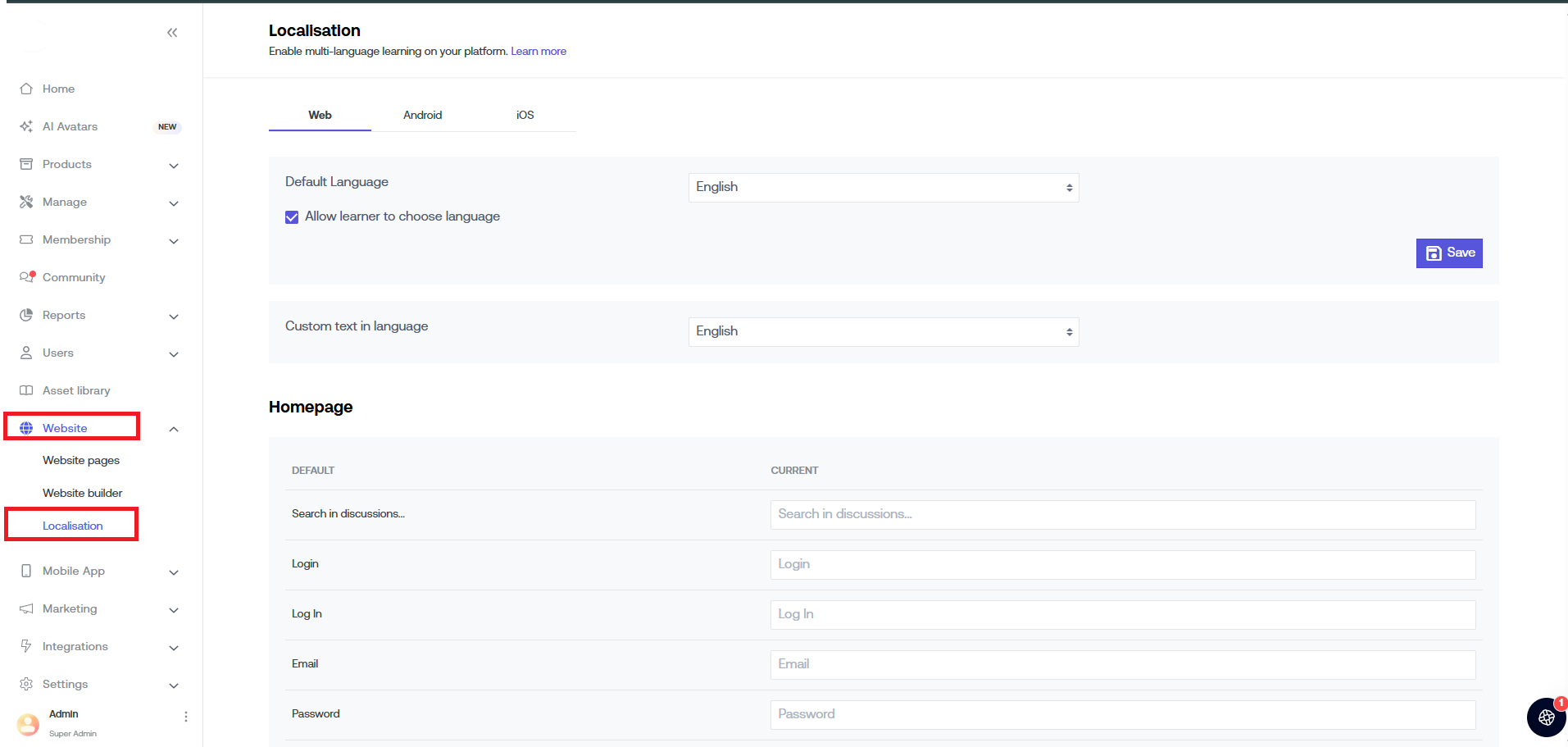The height and width of the screenshot is (747, 1568).
Task: Click the Community chat icon
Action: click(26, 277)
